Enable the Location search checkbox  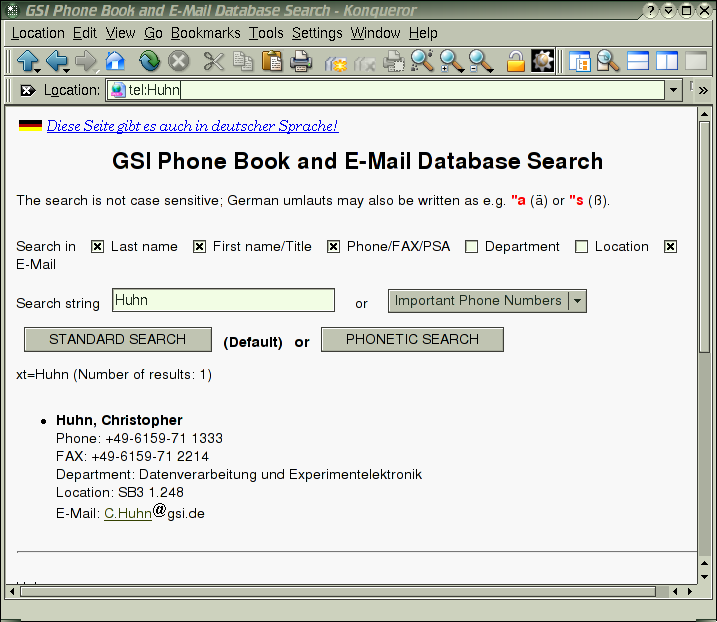581,247
